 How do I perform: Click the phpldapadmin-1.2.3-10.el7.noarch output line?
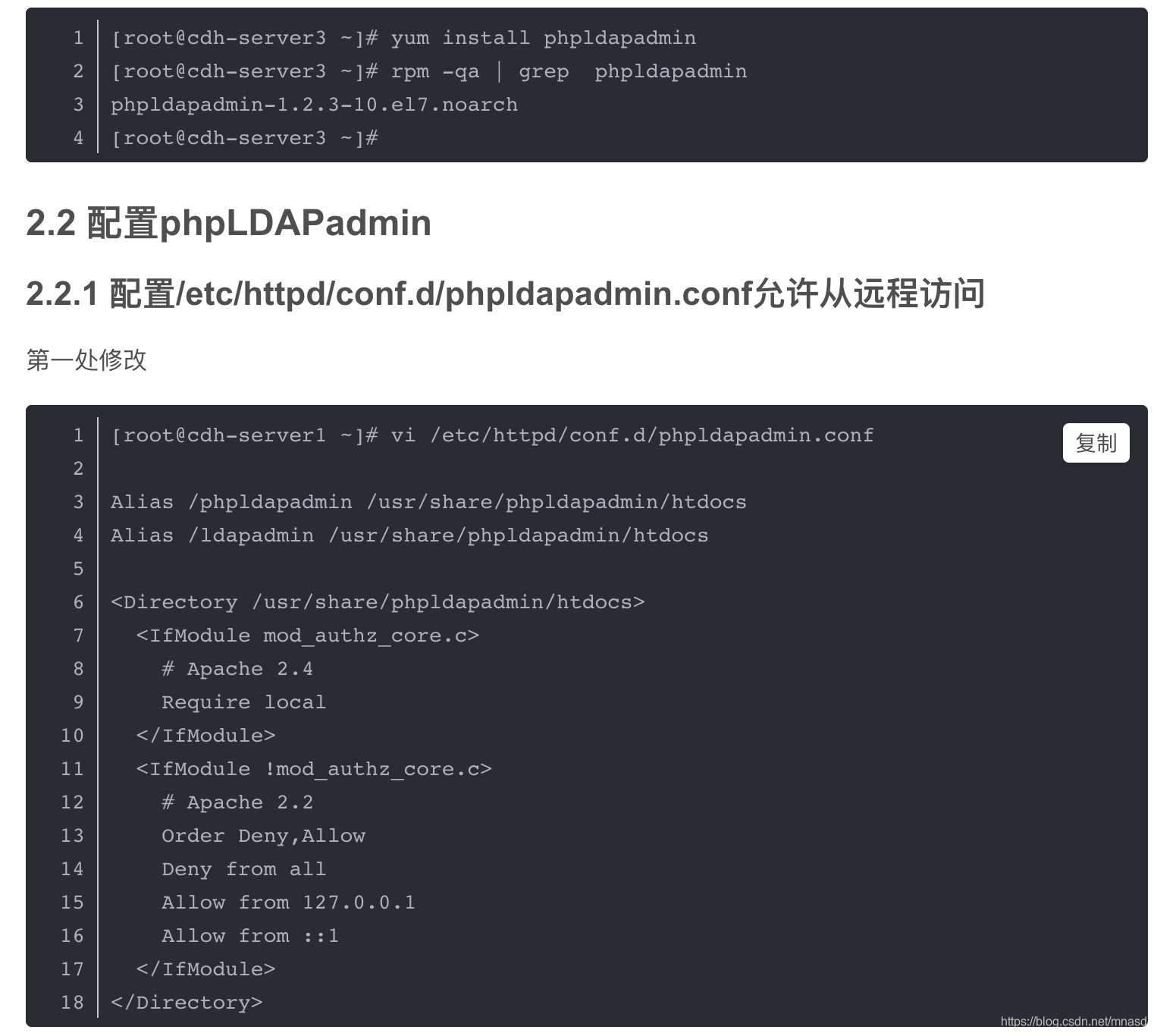(315, 105)
